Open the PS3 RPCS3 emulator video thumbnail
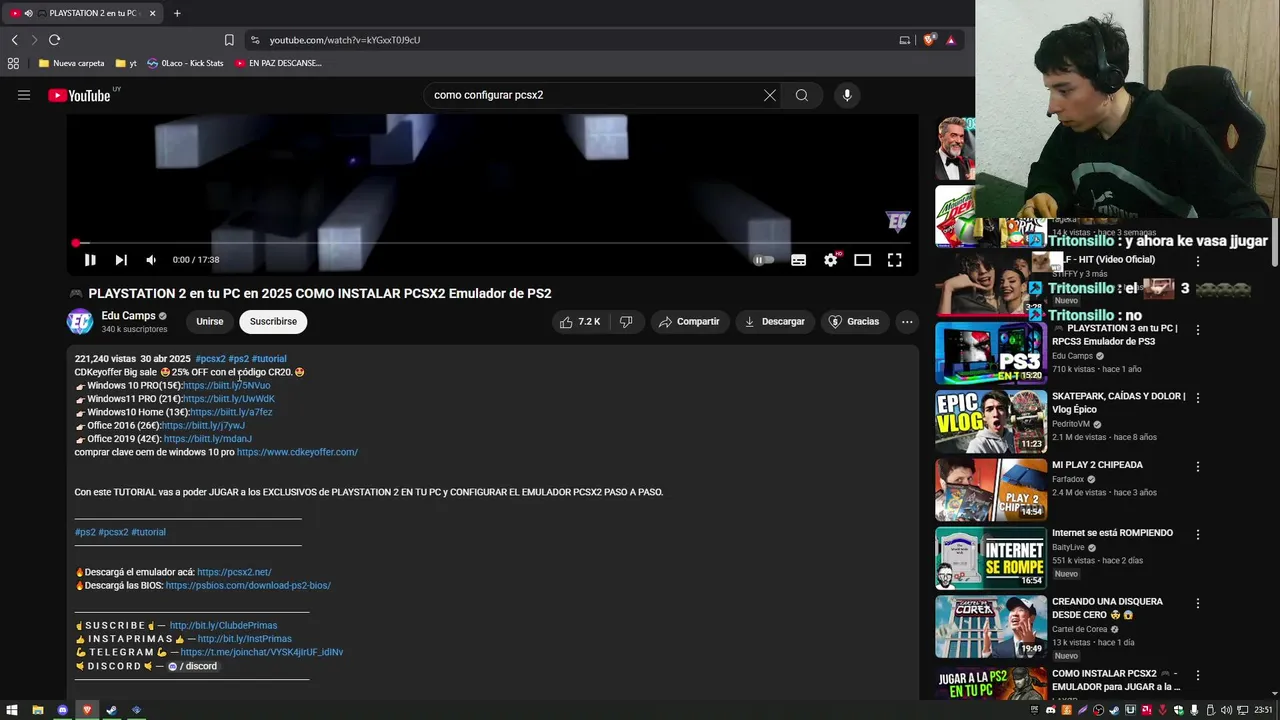 coord(991,353)
